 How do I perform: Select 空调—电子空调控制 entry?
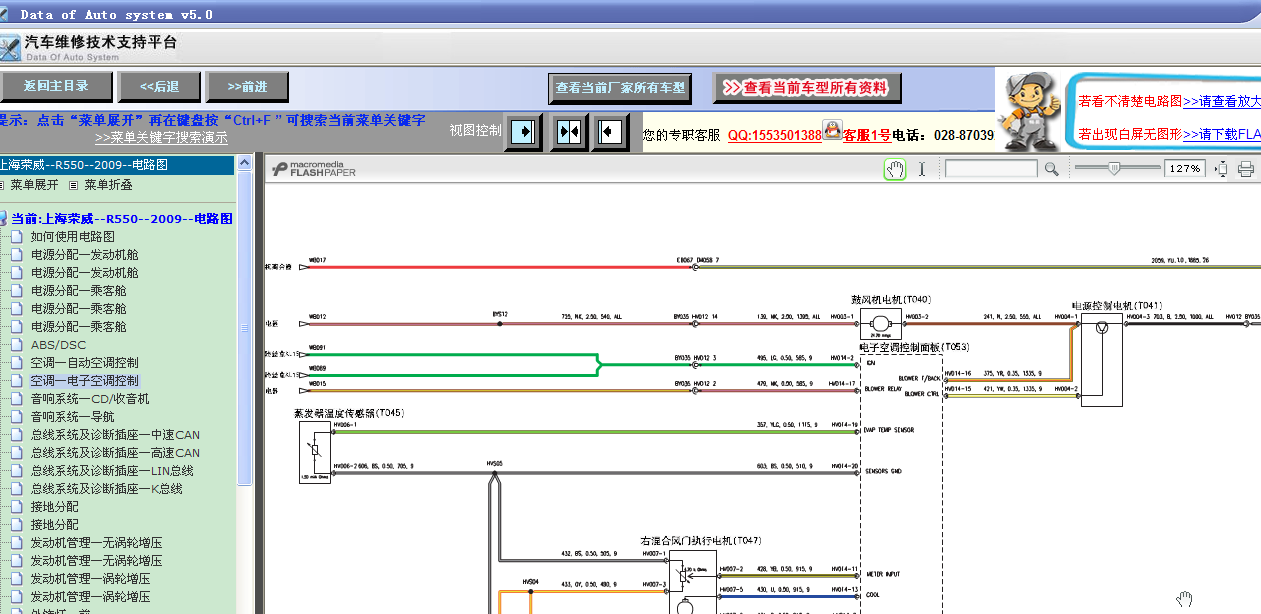click(84, 381)
